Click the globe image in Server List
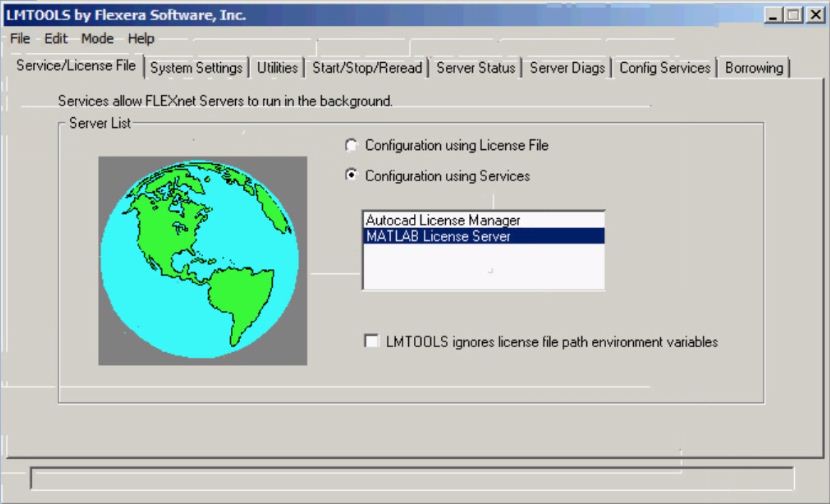 coord(202,260)
